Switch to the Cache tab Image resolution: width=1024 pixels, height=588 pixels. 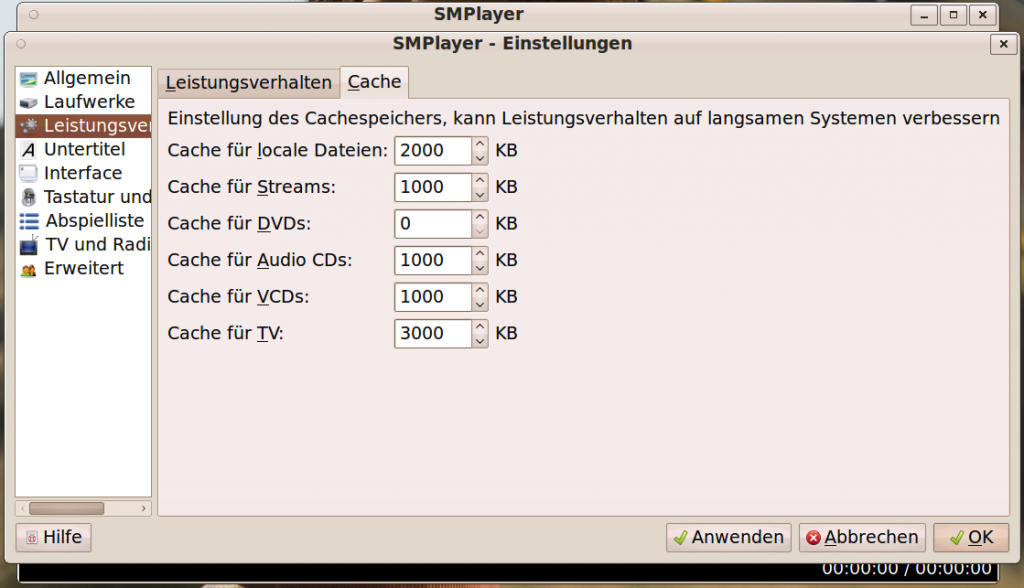pos(374,82)
